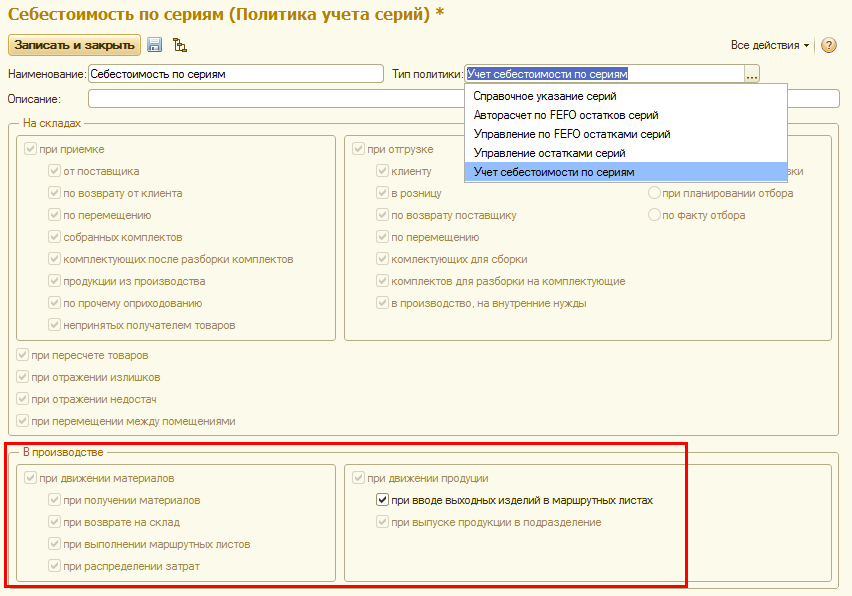
Task: Click 'Записать и закрыть' button
Action: point(74,45)
